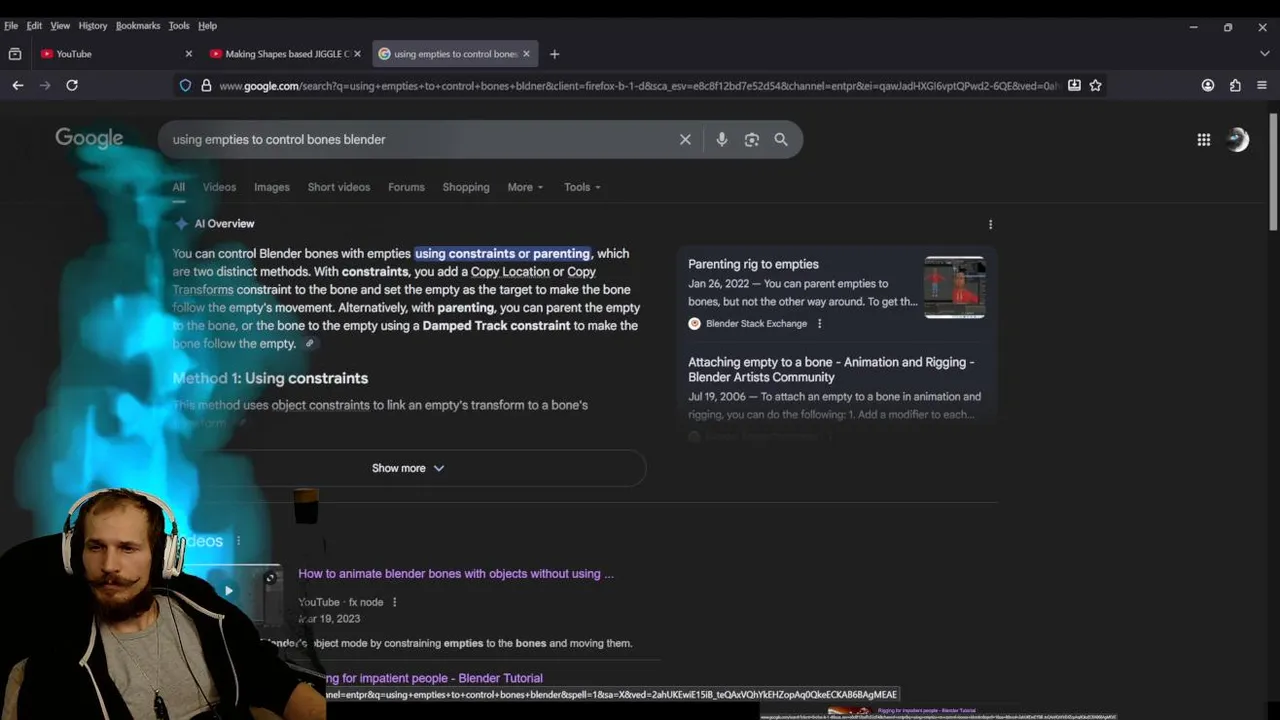Open the Google account avatar
1280x720 pixels.
(x=1238, y=140)
